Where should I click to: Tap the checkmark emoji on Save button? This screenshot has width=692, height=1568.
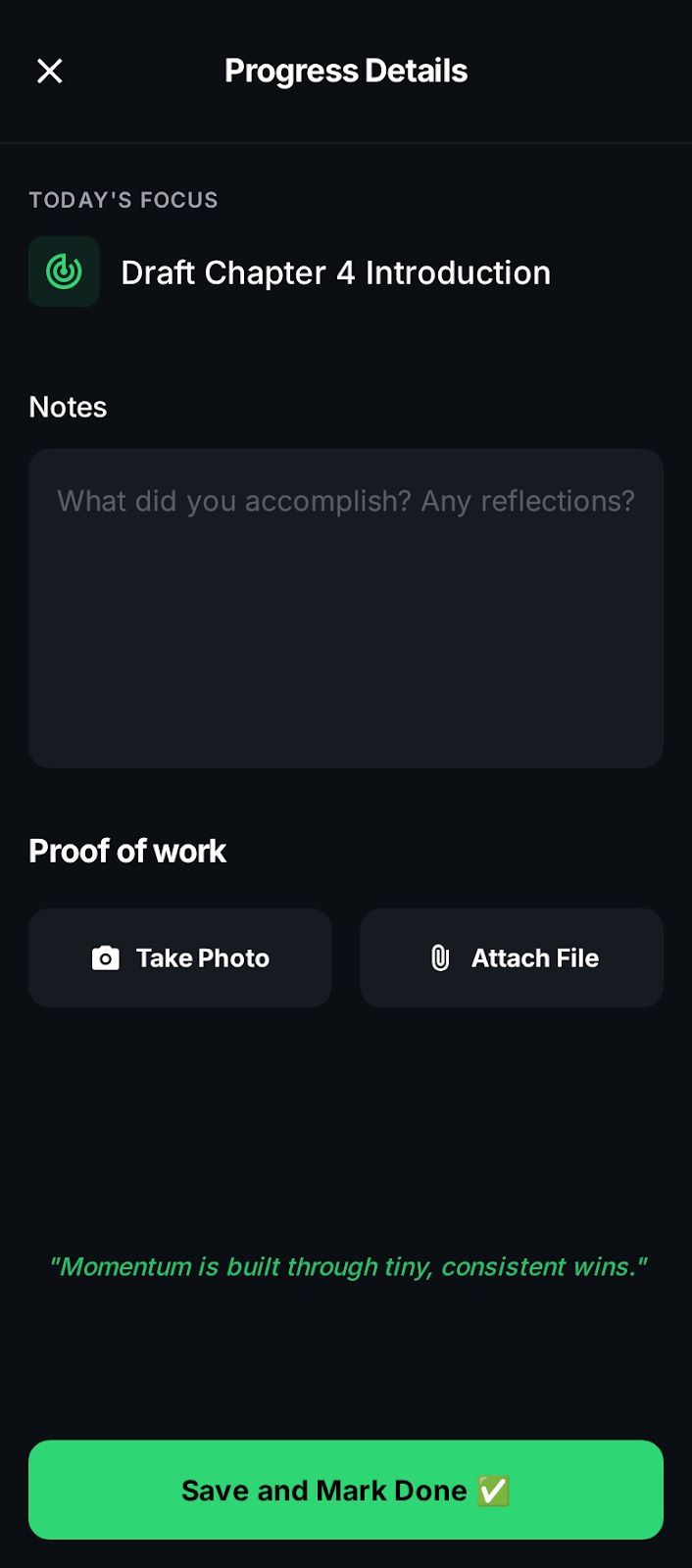493,1490
